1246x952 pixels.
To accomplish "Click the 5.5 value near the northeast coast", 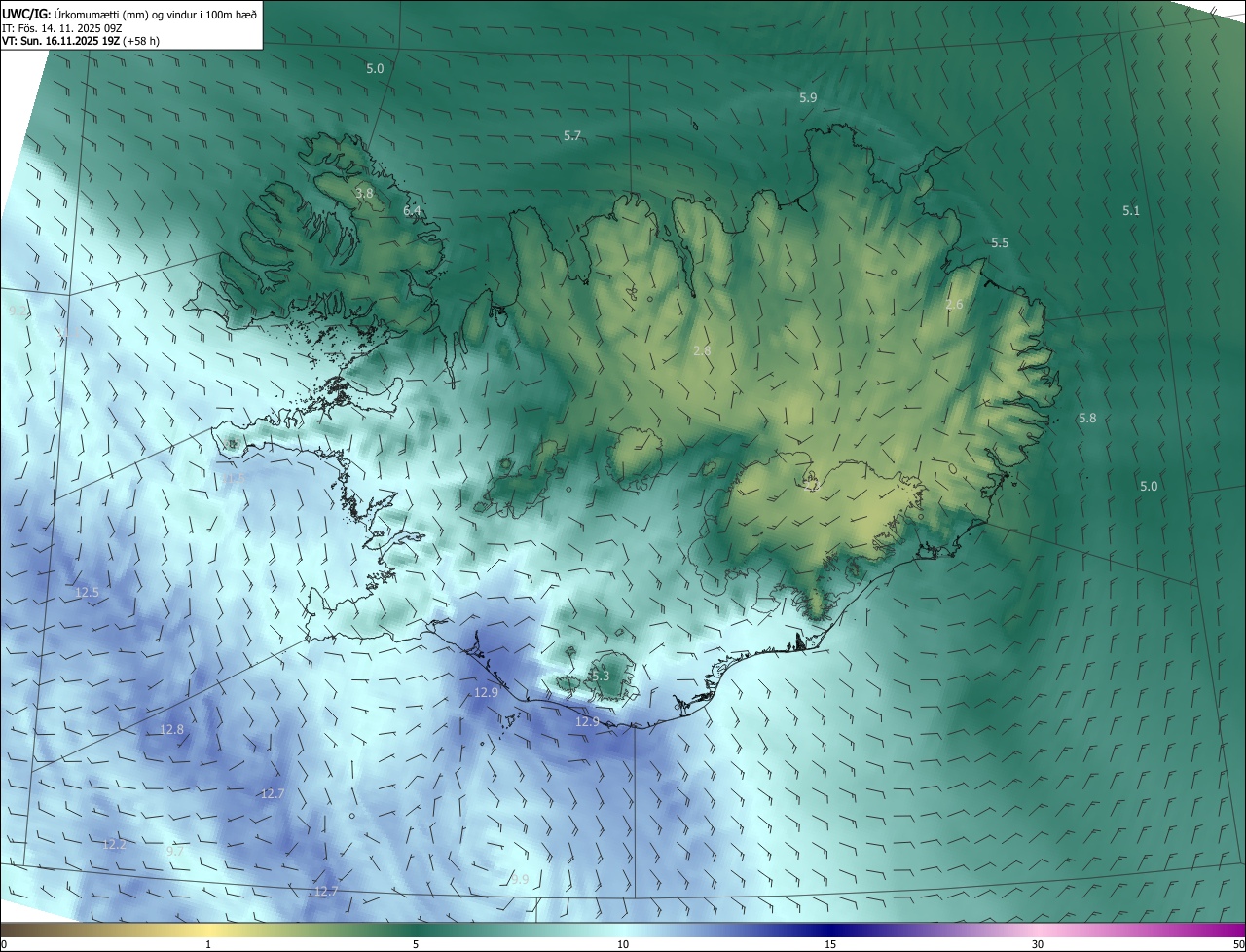I will (1000, 243).
